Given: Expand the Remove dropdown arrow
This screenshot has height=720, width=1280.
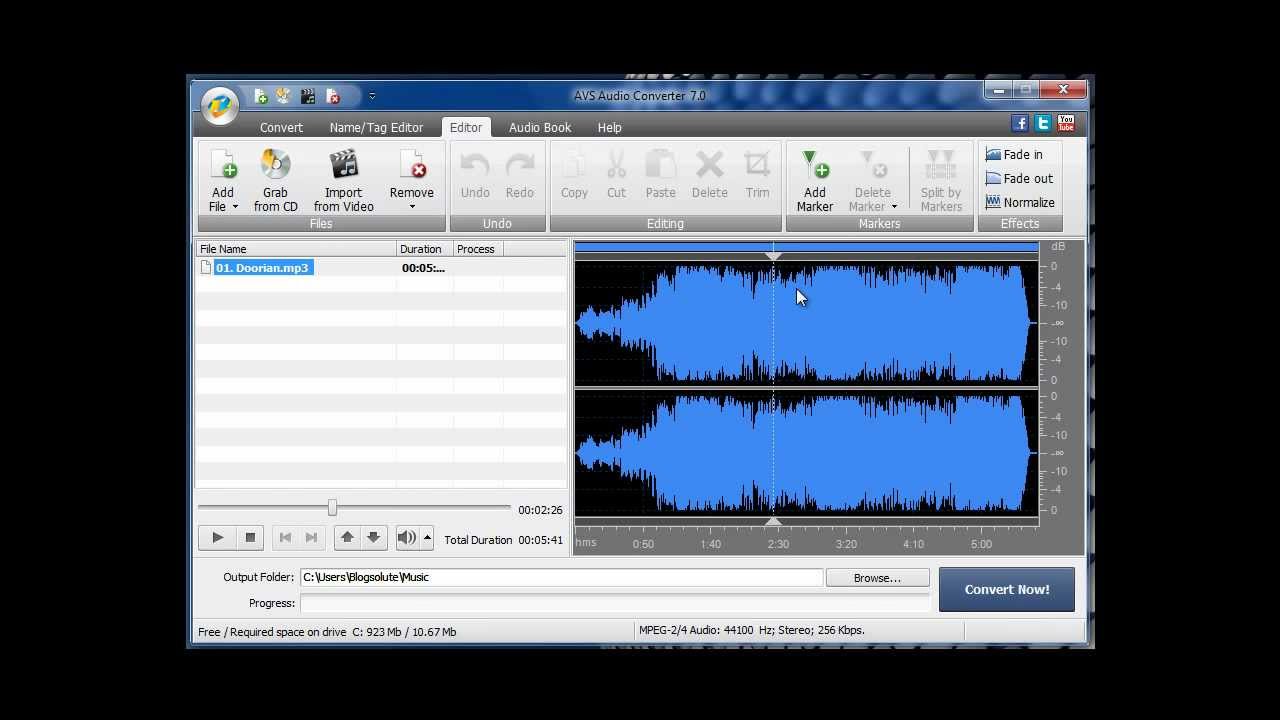Looking at the screenshot, I should (412, 207).
